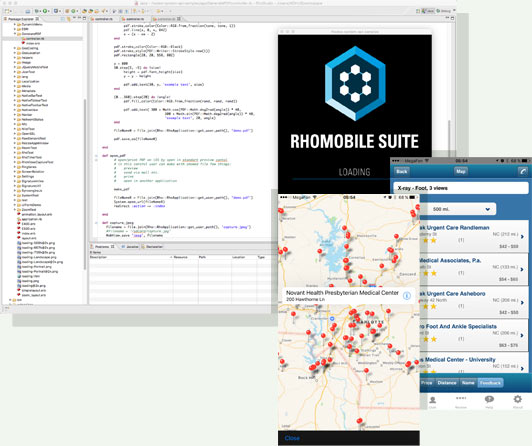Click Collapse All icon in Package Explorer

pyautogui.click(x=62, y=19)
